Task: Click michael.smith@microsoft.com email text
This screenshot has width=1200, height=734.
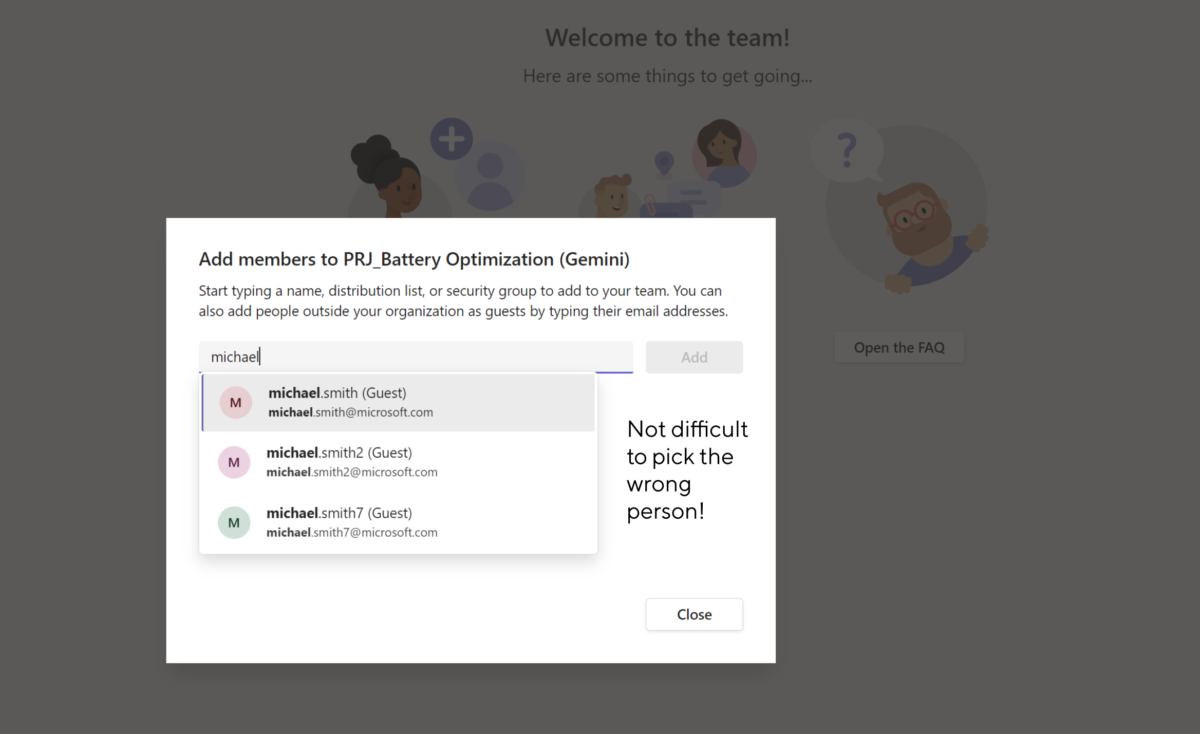Action: tap(351, 412)
